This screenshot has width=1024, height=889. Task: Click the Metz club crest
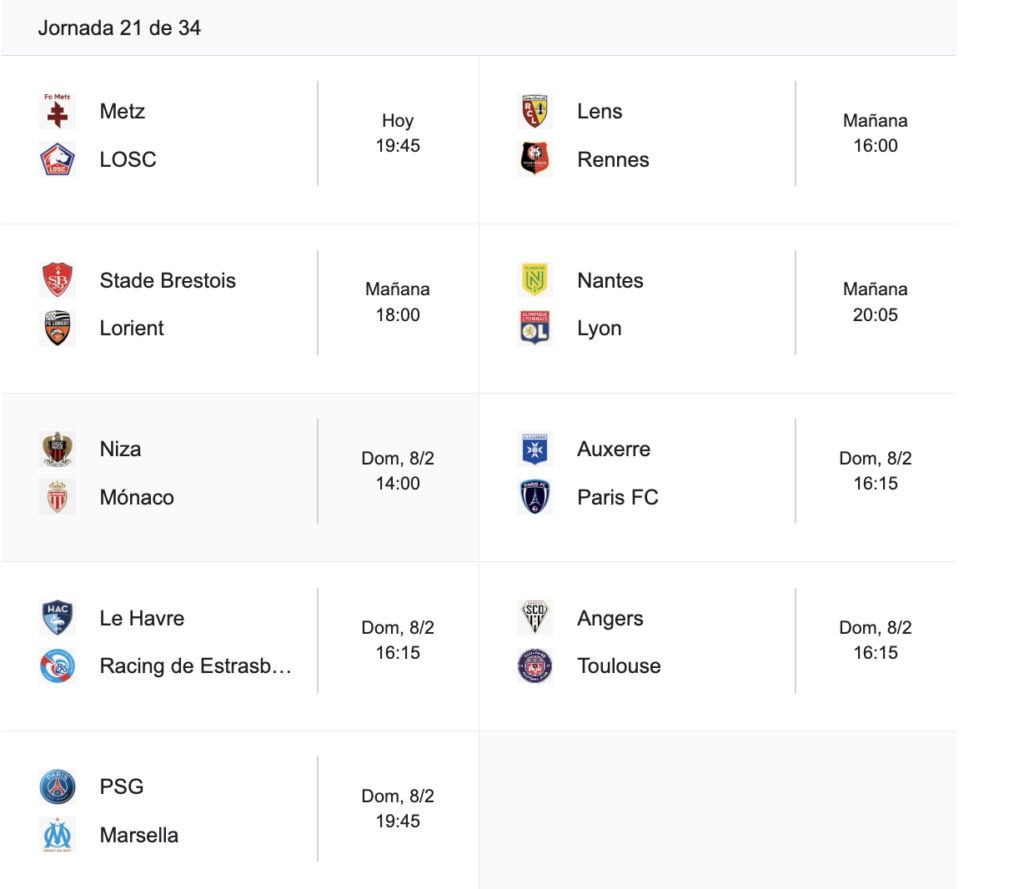[57, 111]
